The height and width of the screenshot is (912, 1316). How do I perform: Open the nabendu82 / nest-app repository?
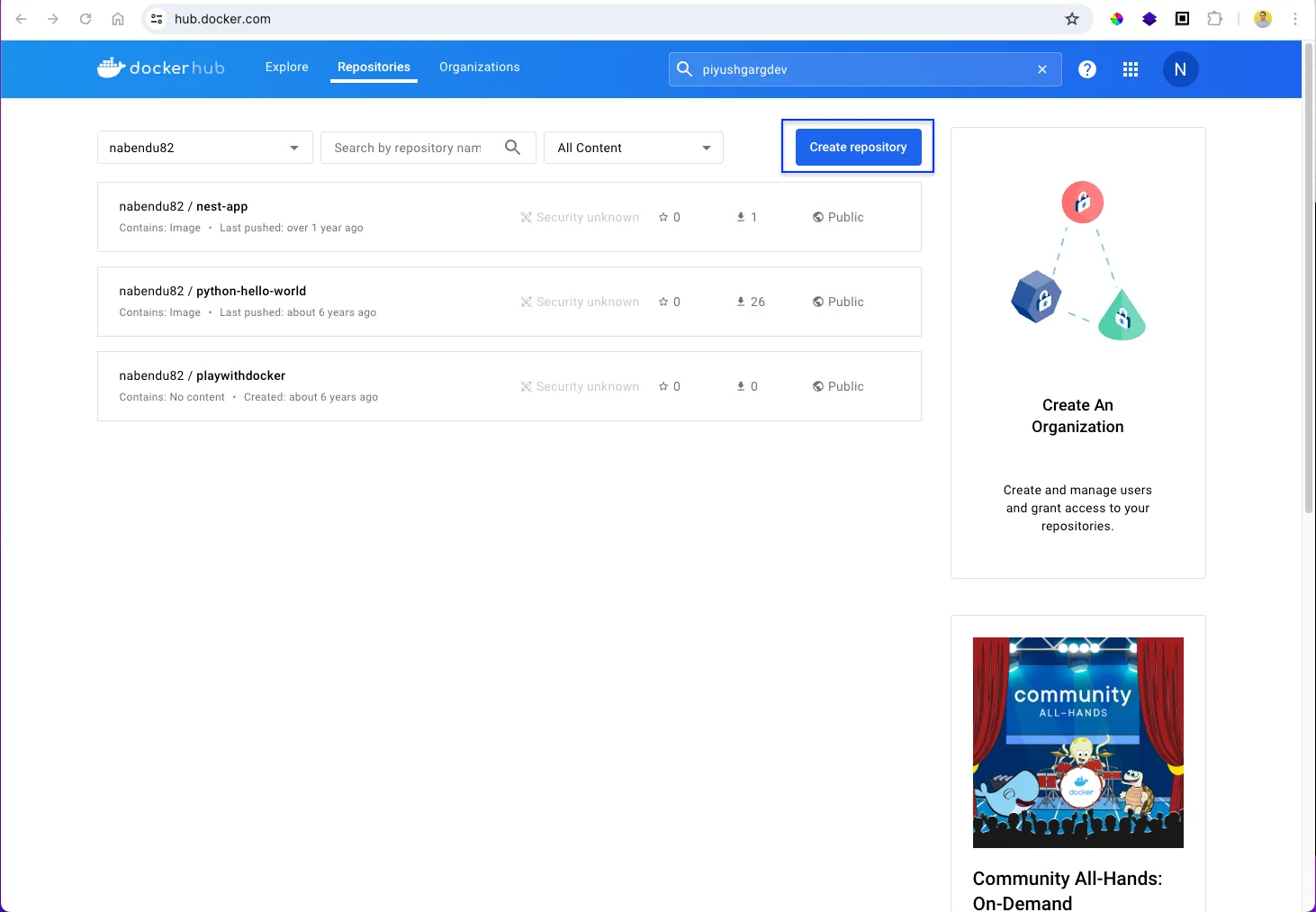point(184,206)
